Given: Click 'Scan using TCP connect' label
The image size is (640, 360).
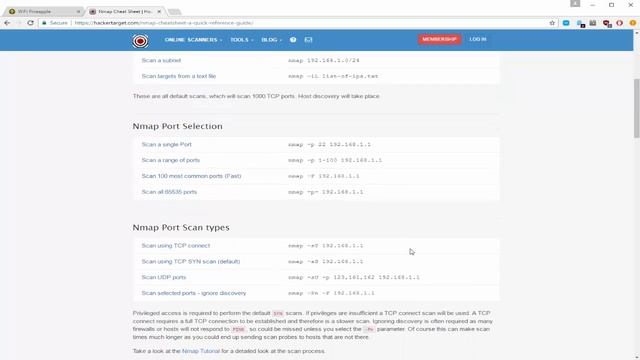Looking at the screenshot, I should pos(176,246).
